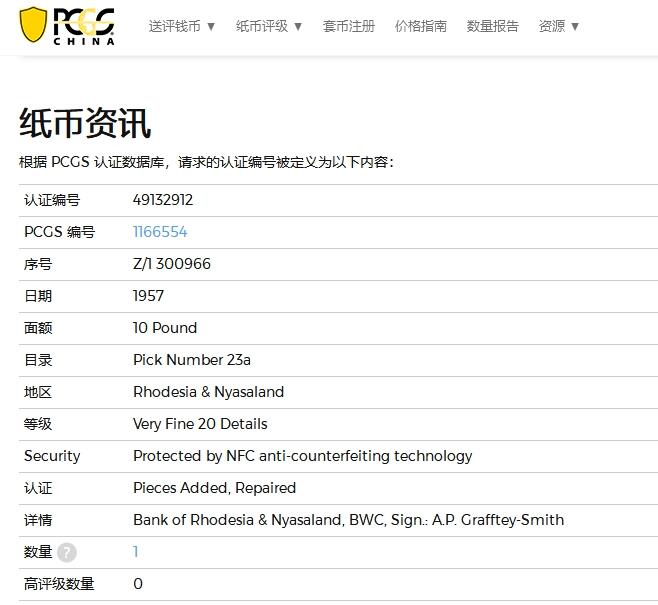Expand the 资源 dropdown menu

(559, 26)
